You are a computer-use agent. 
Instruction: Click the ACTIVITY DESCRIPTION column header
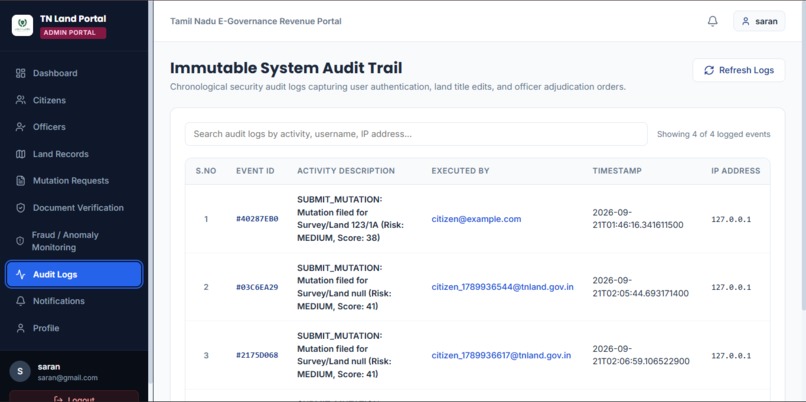pos(346,171)
